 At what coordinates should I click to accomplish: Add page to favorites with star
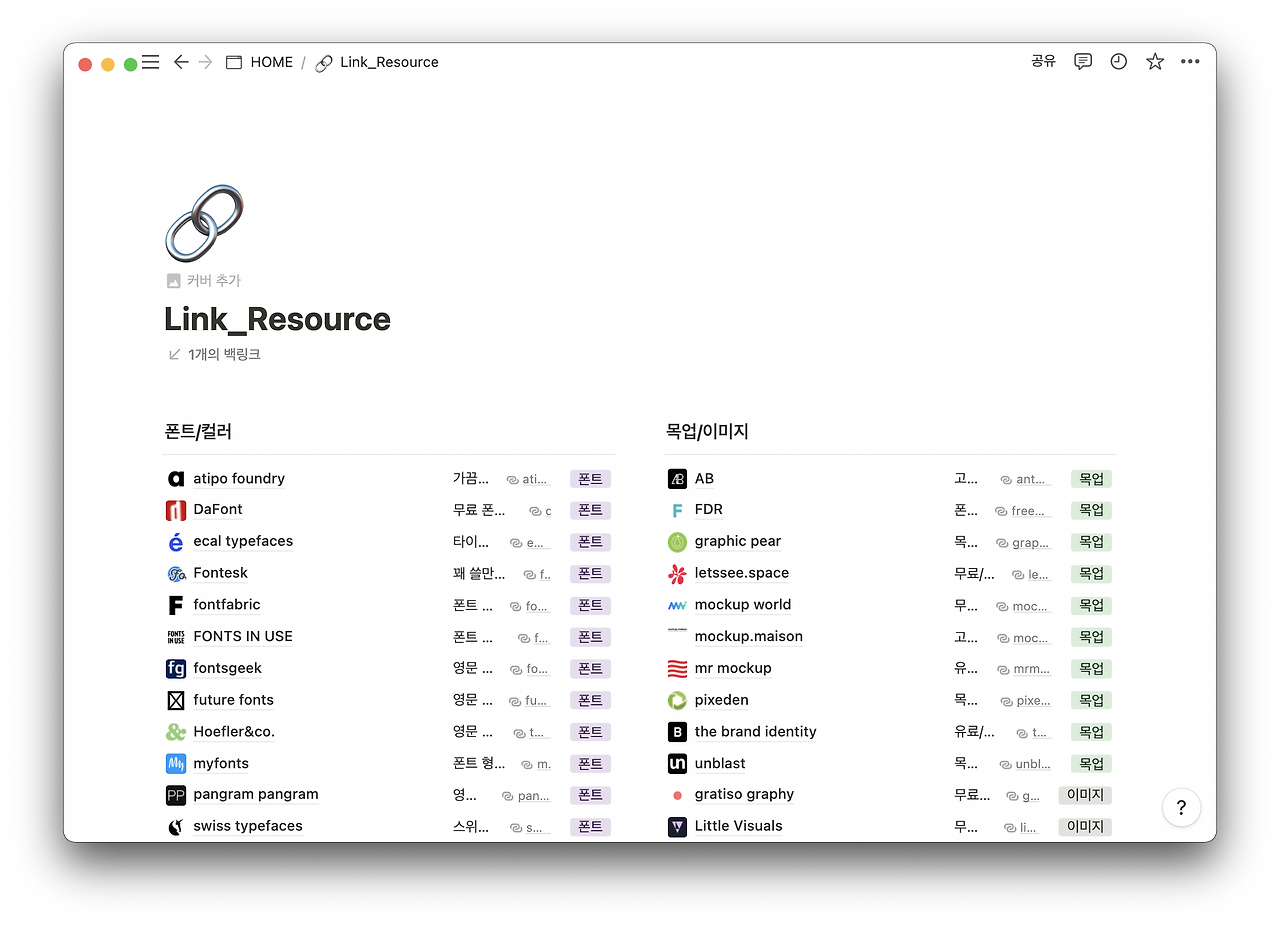[x=1155, y=62]
